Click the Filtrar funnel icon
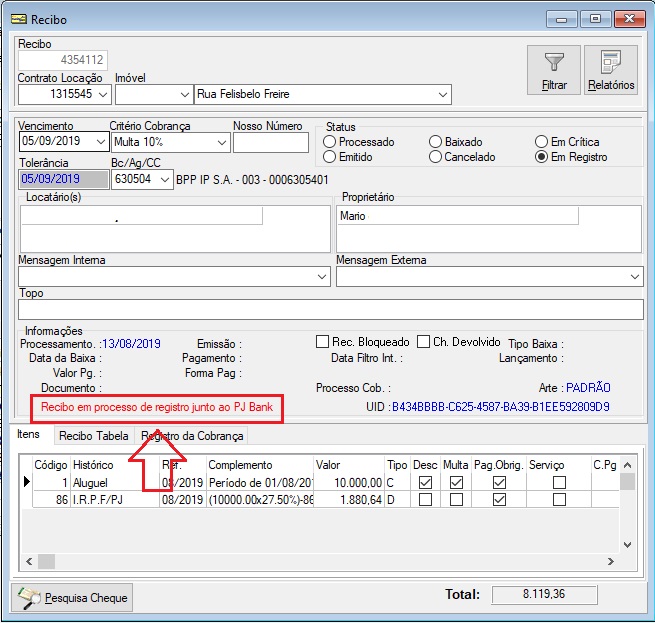 554,62
